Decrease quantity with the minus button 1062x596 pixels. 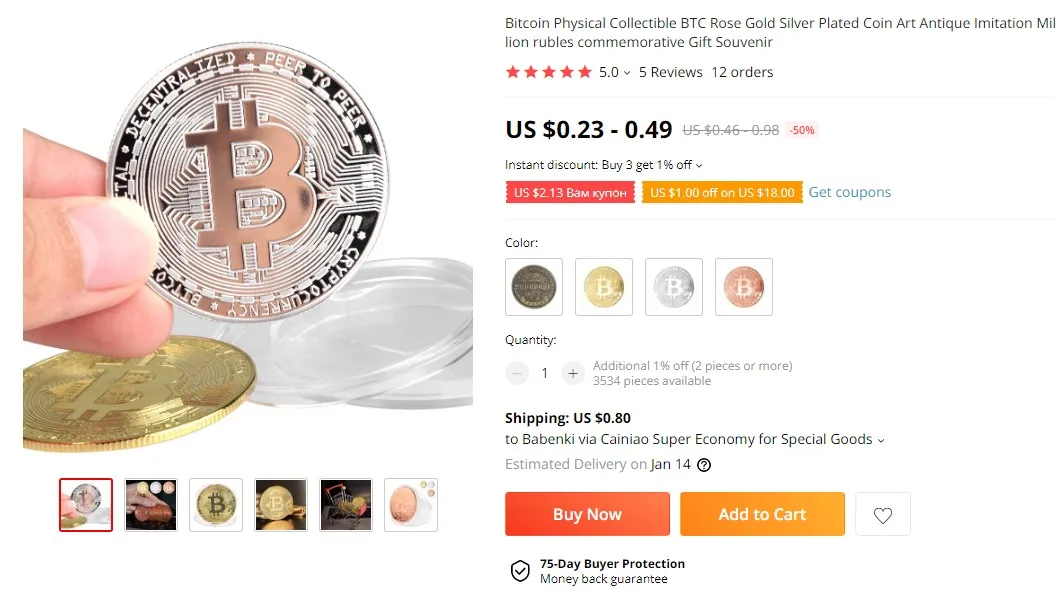[x=517, y=373]
